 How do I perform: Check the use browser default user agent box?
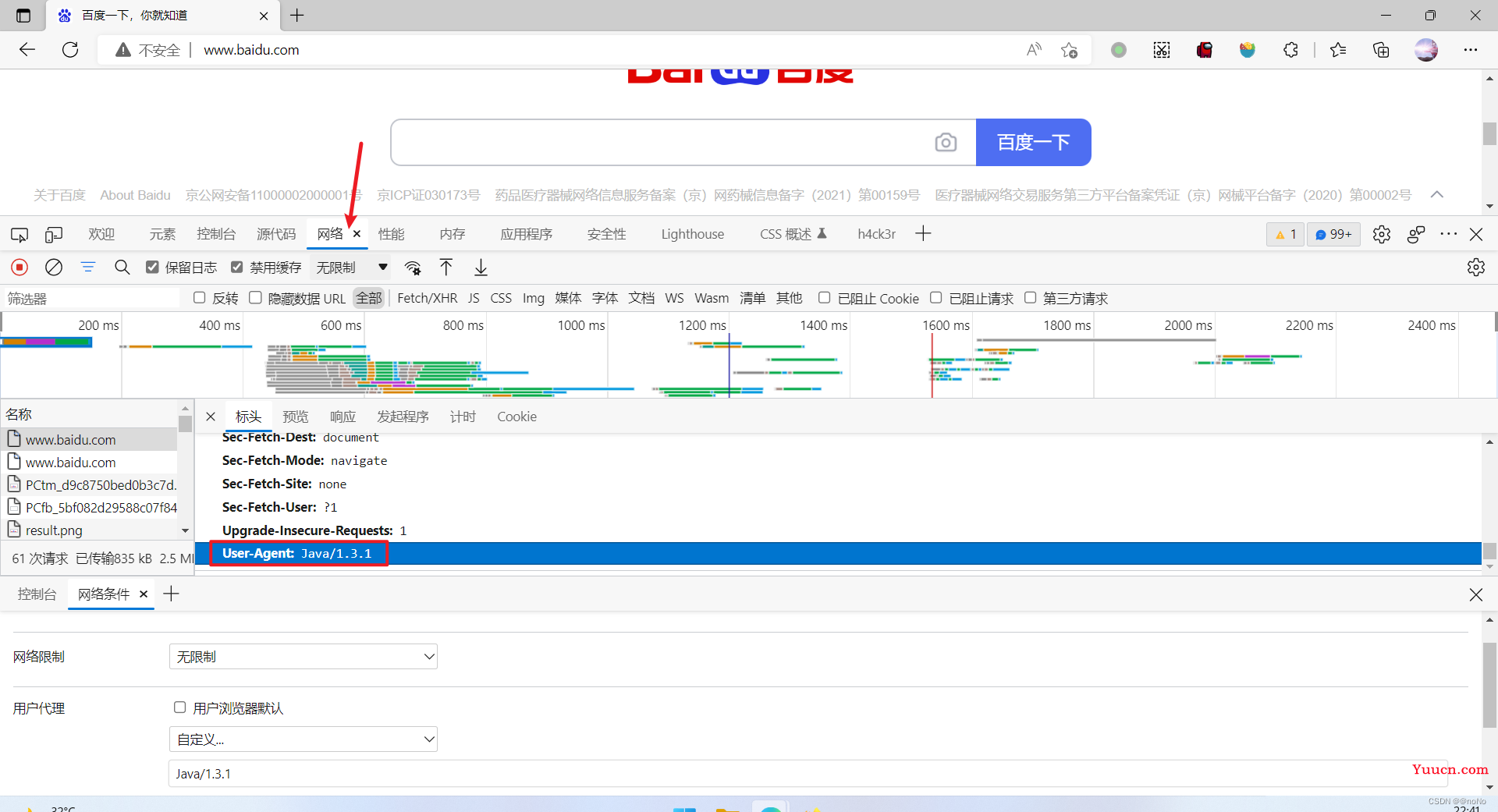(x=180, y=707)
